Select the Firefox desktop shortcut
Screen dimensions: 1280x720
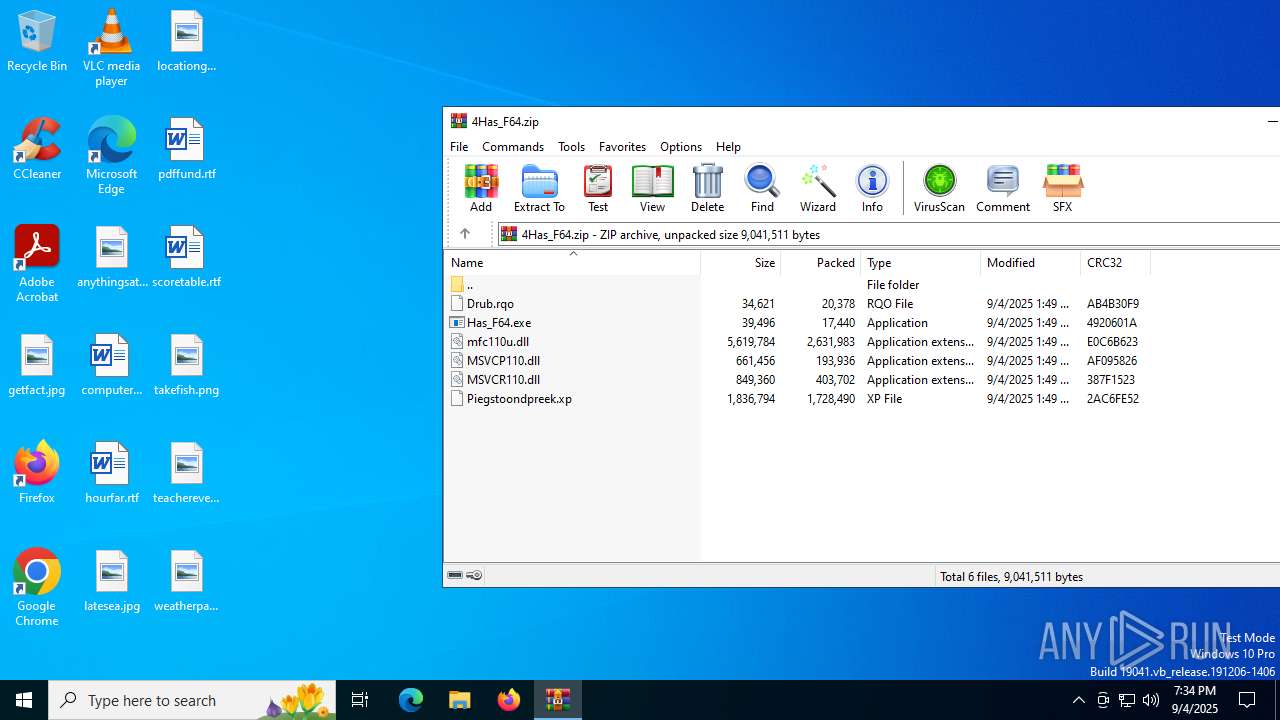37,472
